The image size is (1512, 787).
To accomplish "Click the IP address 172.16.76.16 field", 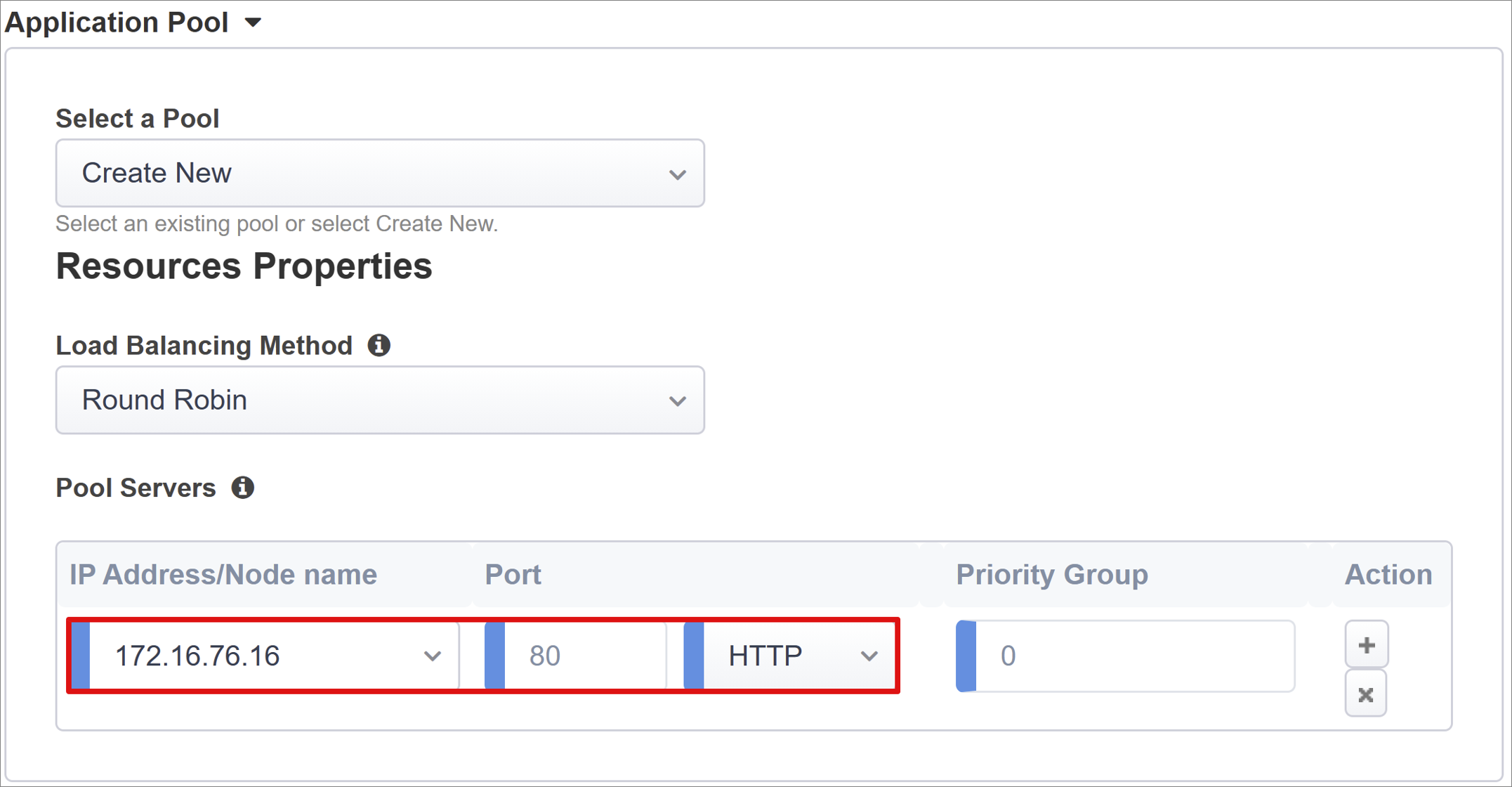I will (263, 655).
